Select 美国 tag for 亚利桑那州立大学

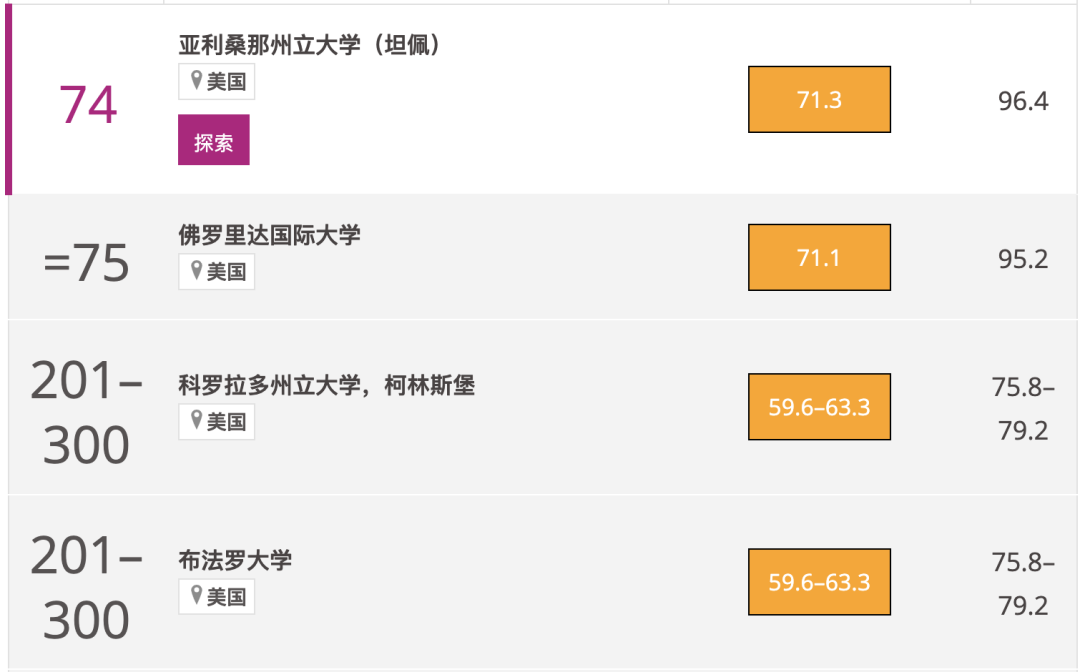tap(217, 81)
